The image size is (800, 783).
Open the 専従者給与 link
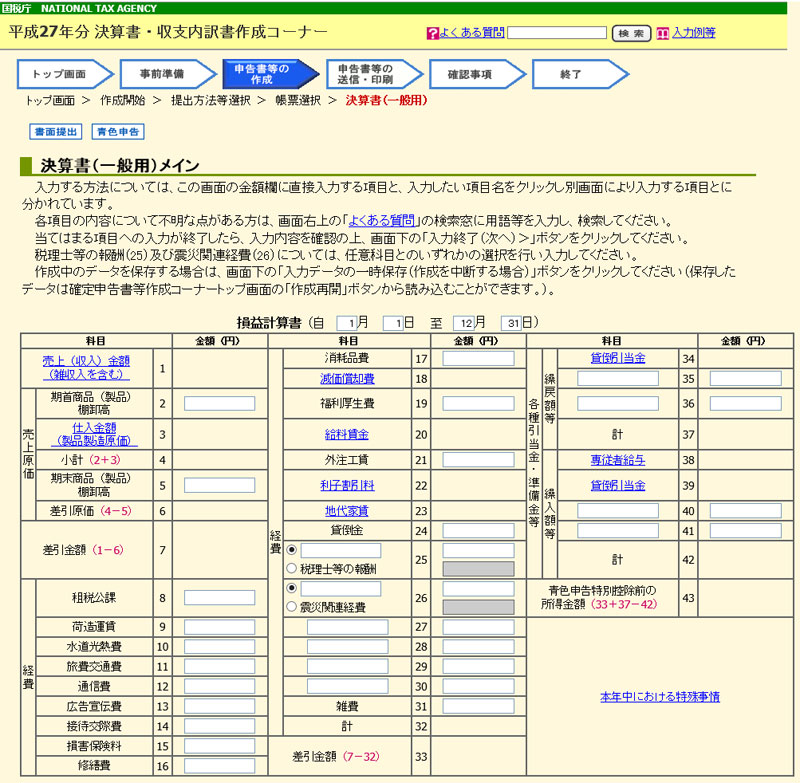617,461
